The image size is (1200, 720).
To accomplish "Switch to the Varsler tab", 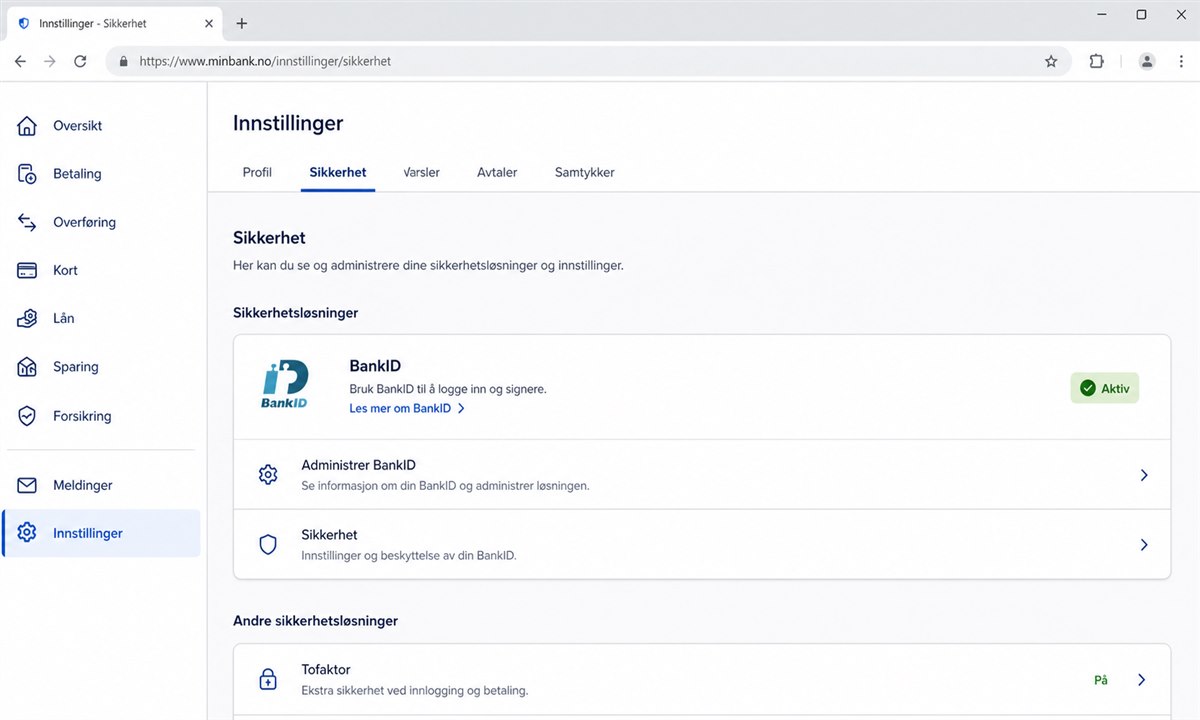I will [x=421, y=172].
